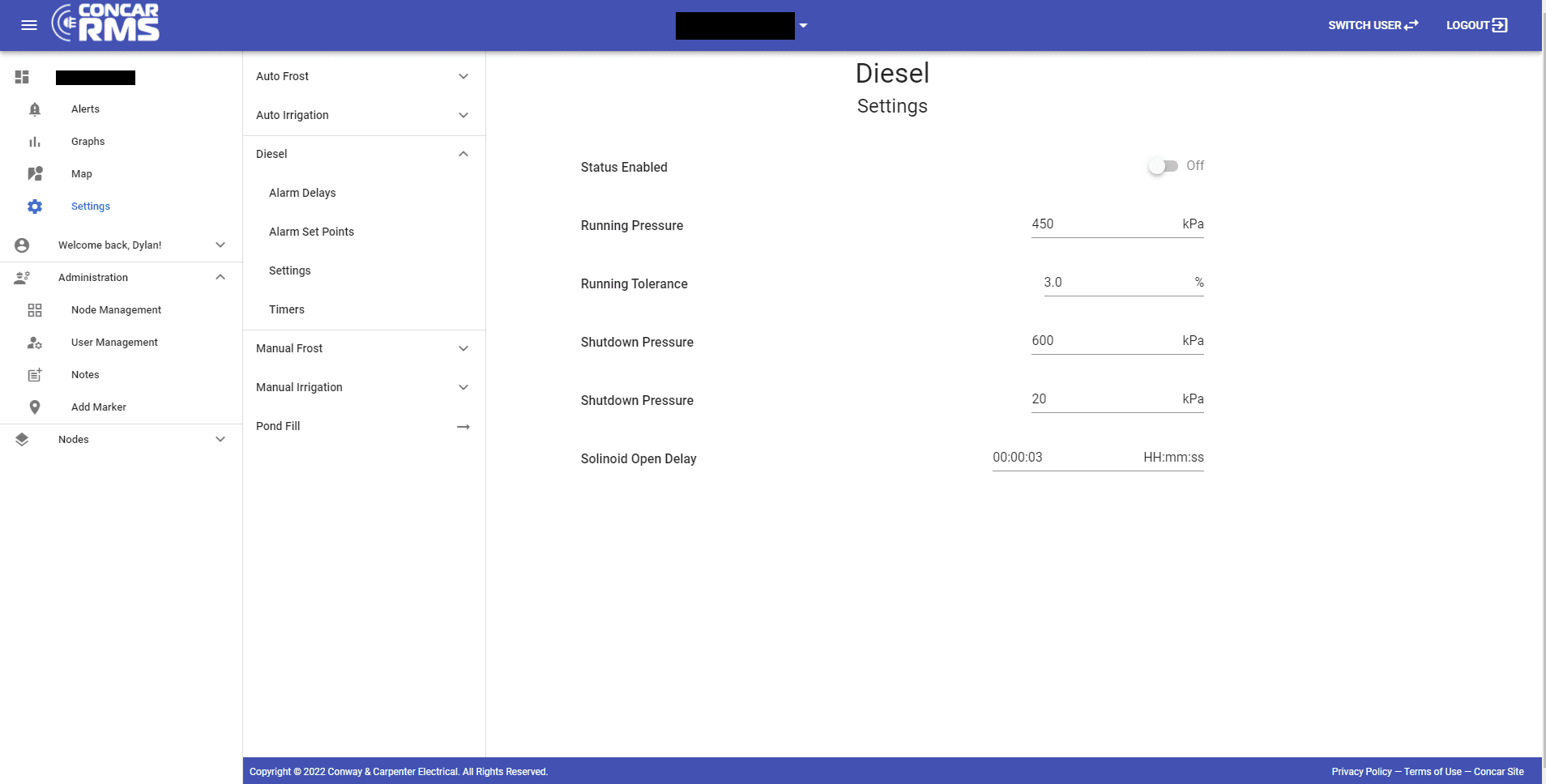This screenshot has height=784, width=1546.
Task: Click the Settings gear icon
Action: [35, 207]
